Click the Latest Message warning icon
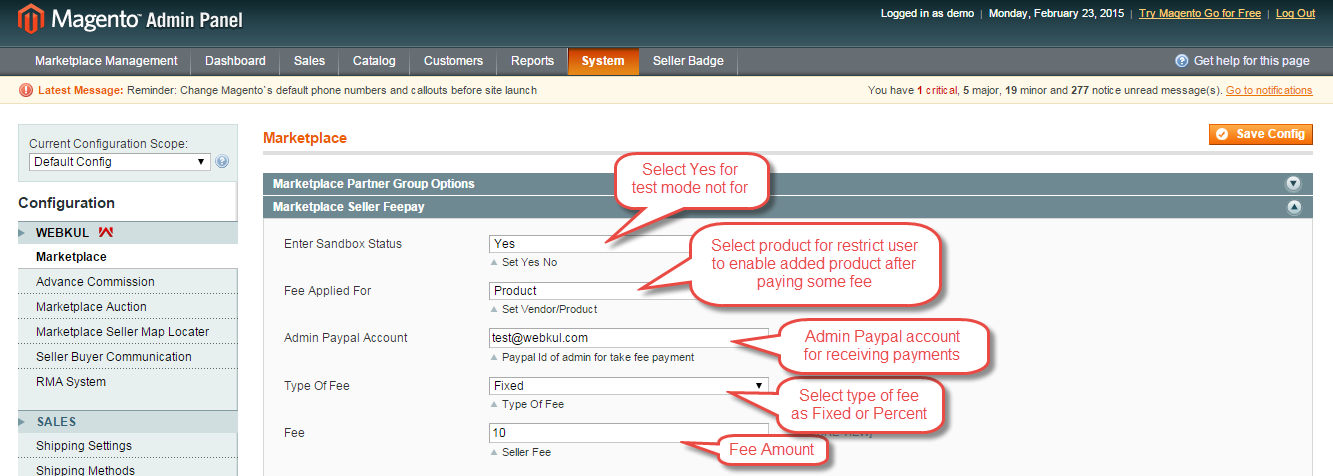Viewport: 1333px width, 476px height. (26, 90)
